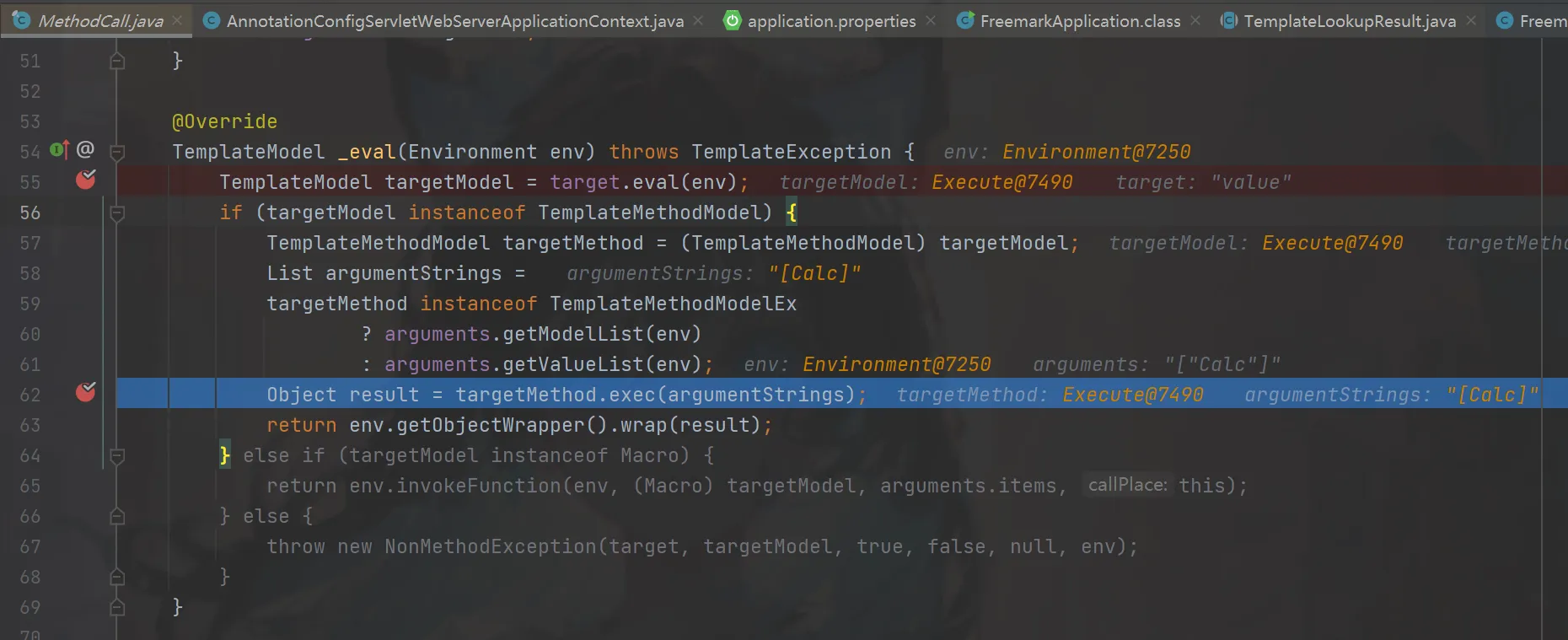The width and height of the screenshot is (1568, 640).
Task: Collapse the else-if fold on line 64
Action: [117, 456]
